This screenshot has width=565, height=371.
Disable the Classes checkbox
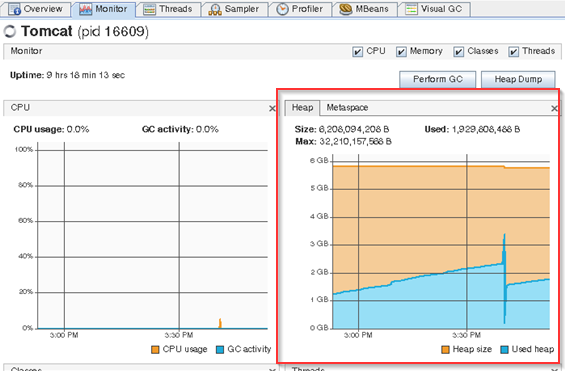pyautogui.click(x=458, y=52)
